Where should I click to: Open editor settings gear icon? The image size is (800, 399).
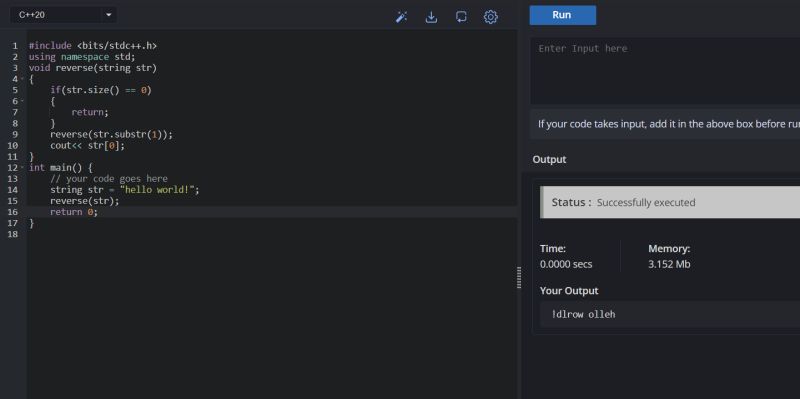tap(490, 17)
